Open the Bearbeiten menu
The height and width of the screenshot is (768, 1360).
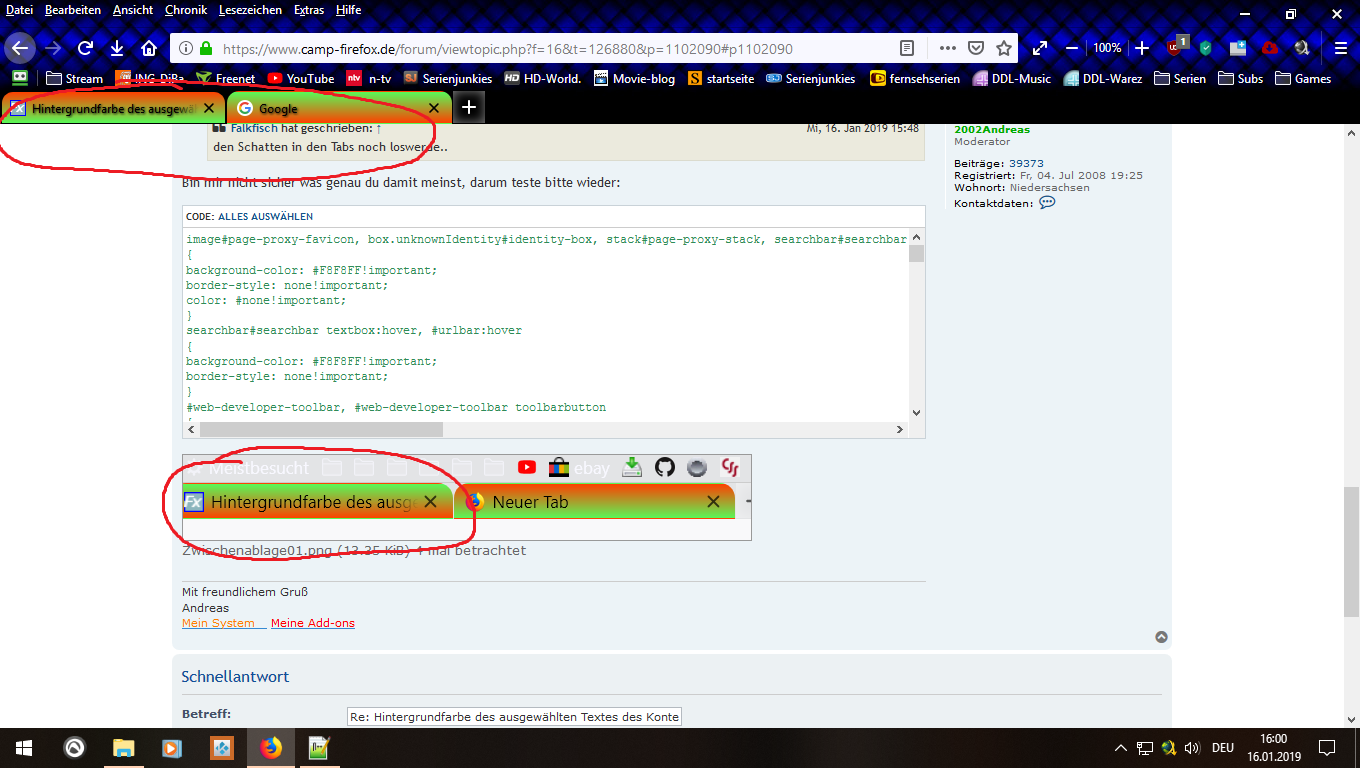click(x=71, y=10)
